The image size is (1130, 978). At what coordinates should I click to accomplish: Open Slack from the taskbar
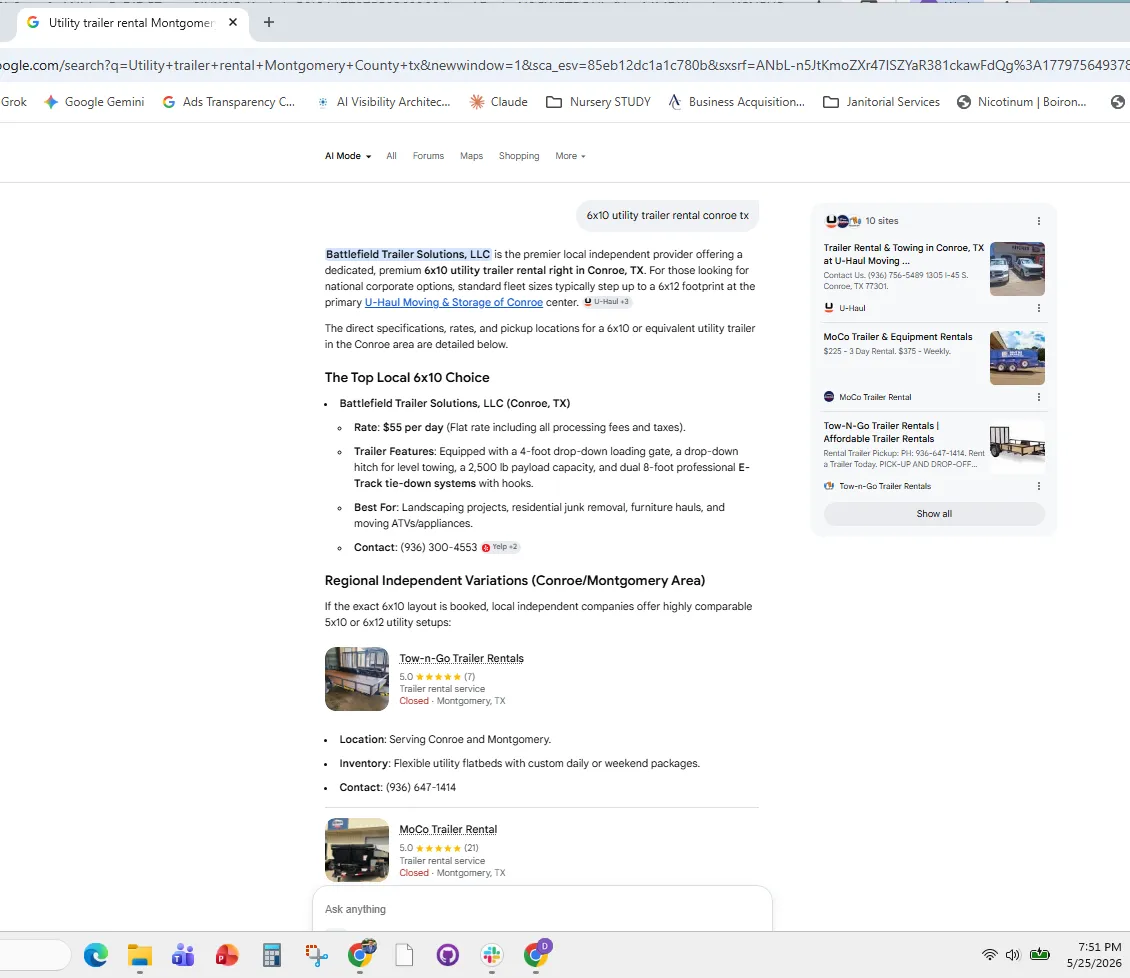(492, 955)
